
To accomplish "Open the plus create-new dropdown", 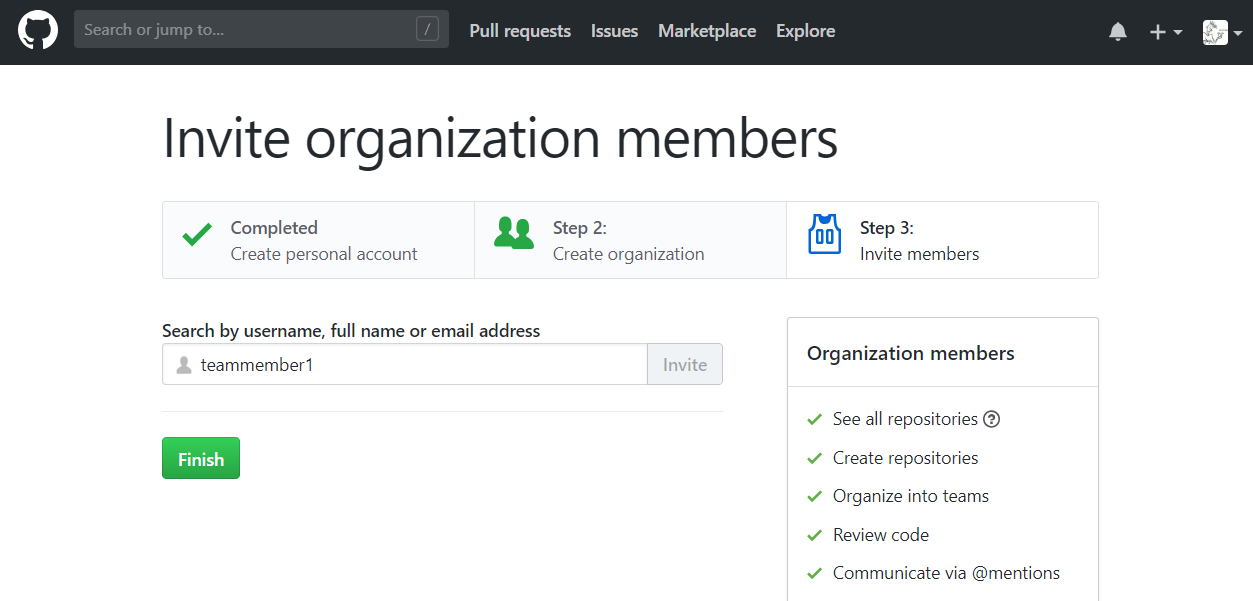I will [x=1166, y=32].
